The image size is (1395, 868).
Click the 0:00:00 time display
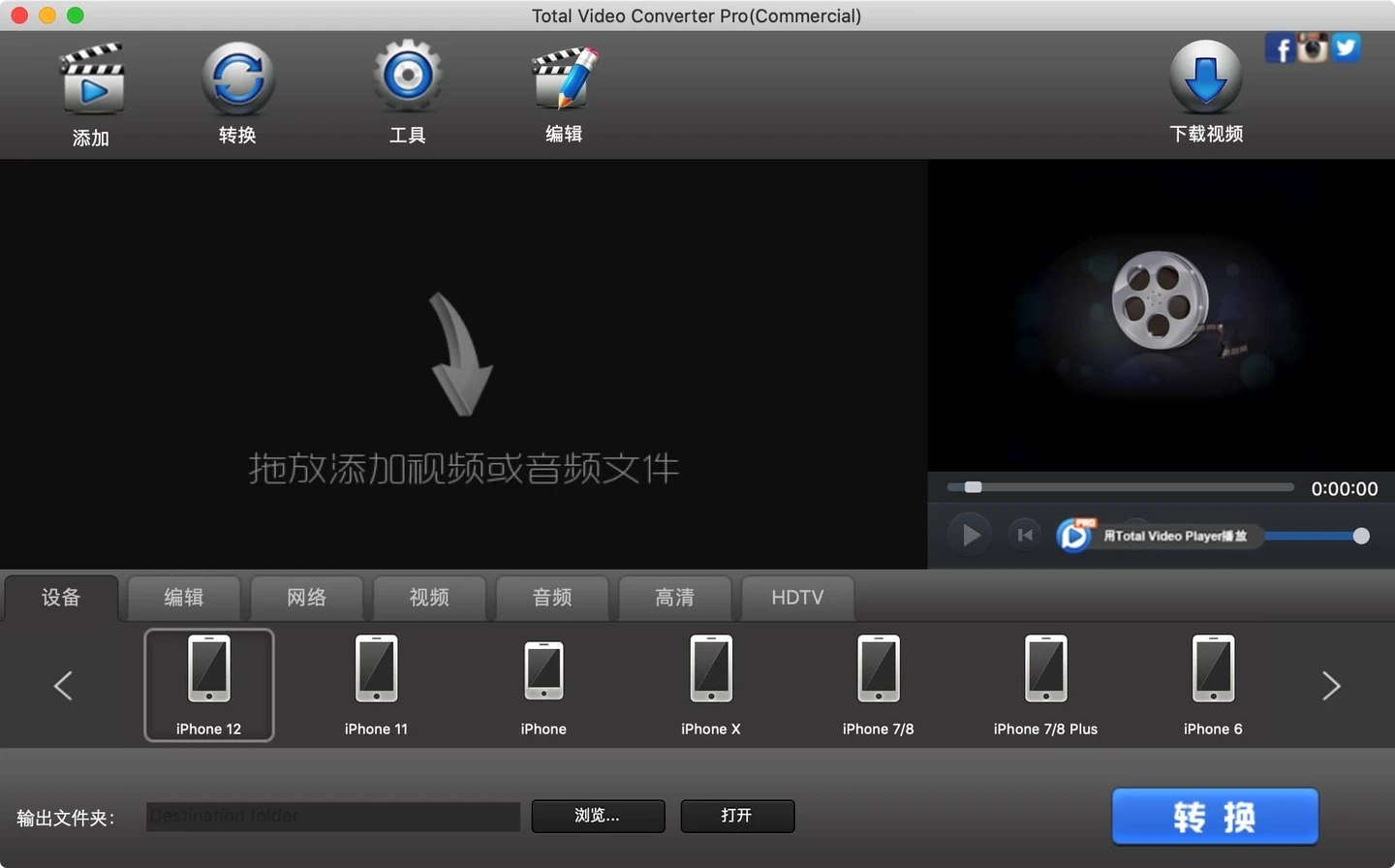1345,489
